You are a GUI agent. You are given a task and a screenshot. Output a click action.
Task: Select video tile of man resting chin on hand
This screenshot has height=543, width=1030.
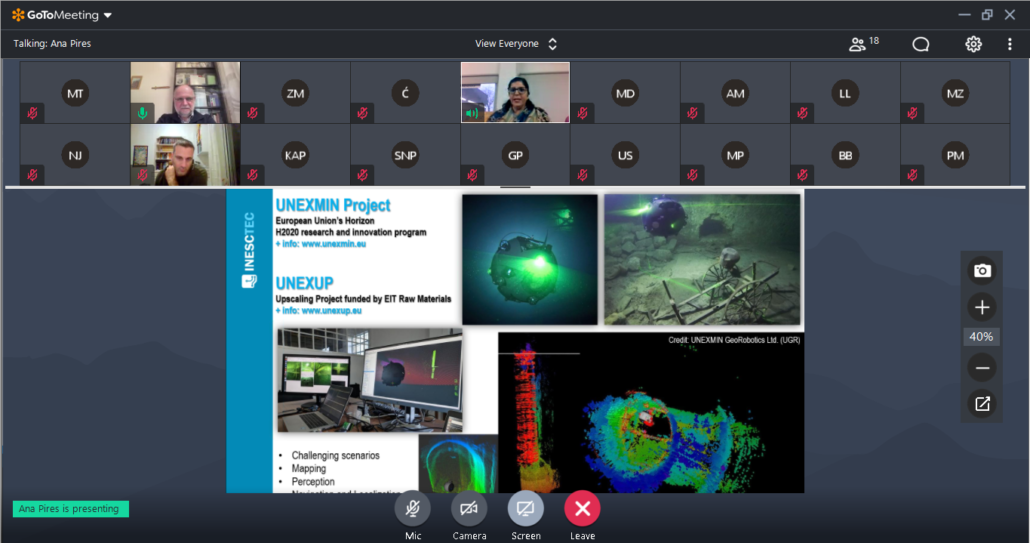tap(185, 155)
